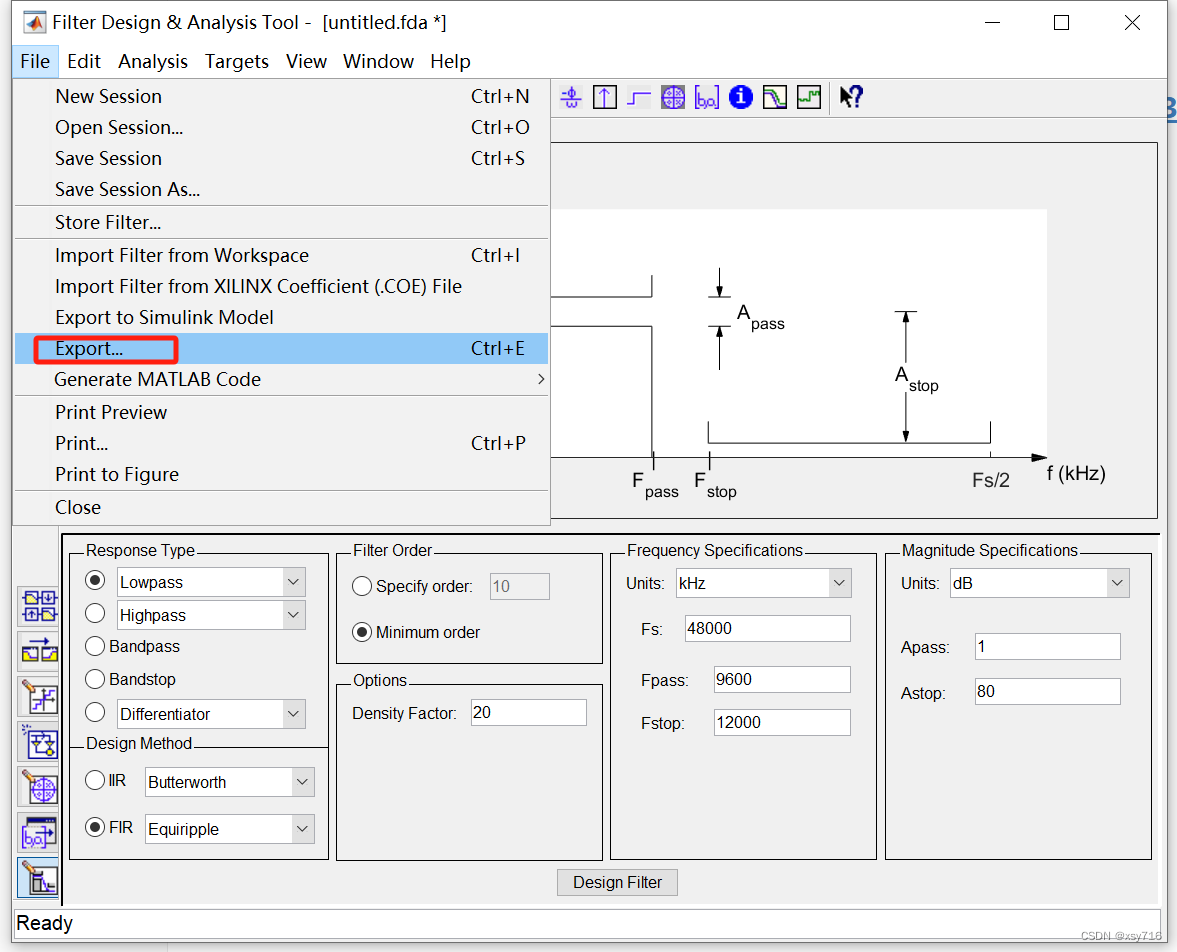
Task: Open the Equiripple FIR method dropdown
Action: coord(302,829)
